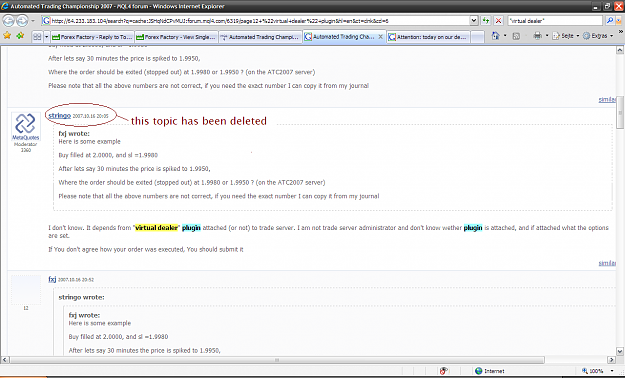Viewport: 625px width, 378px height.
Task: Open the recent pages dropdown arrow
Action: point(33,21)
